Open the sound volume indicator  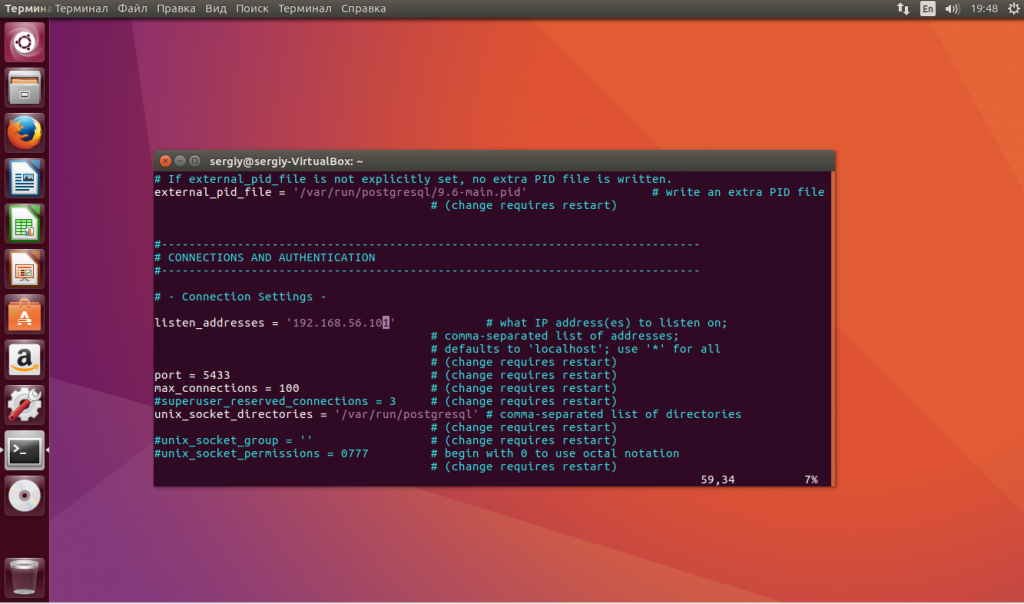pyautogui.click(x=952, y=9)
